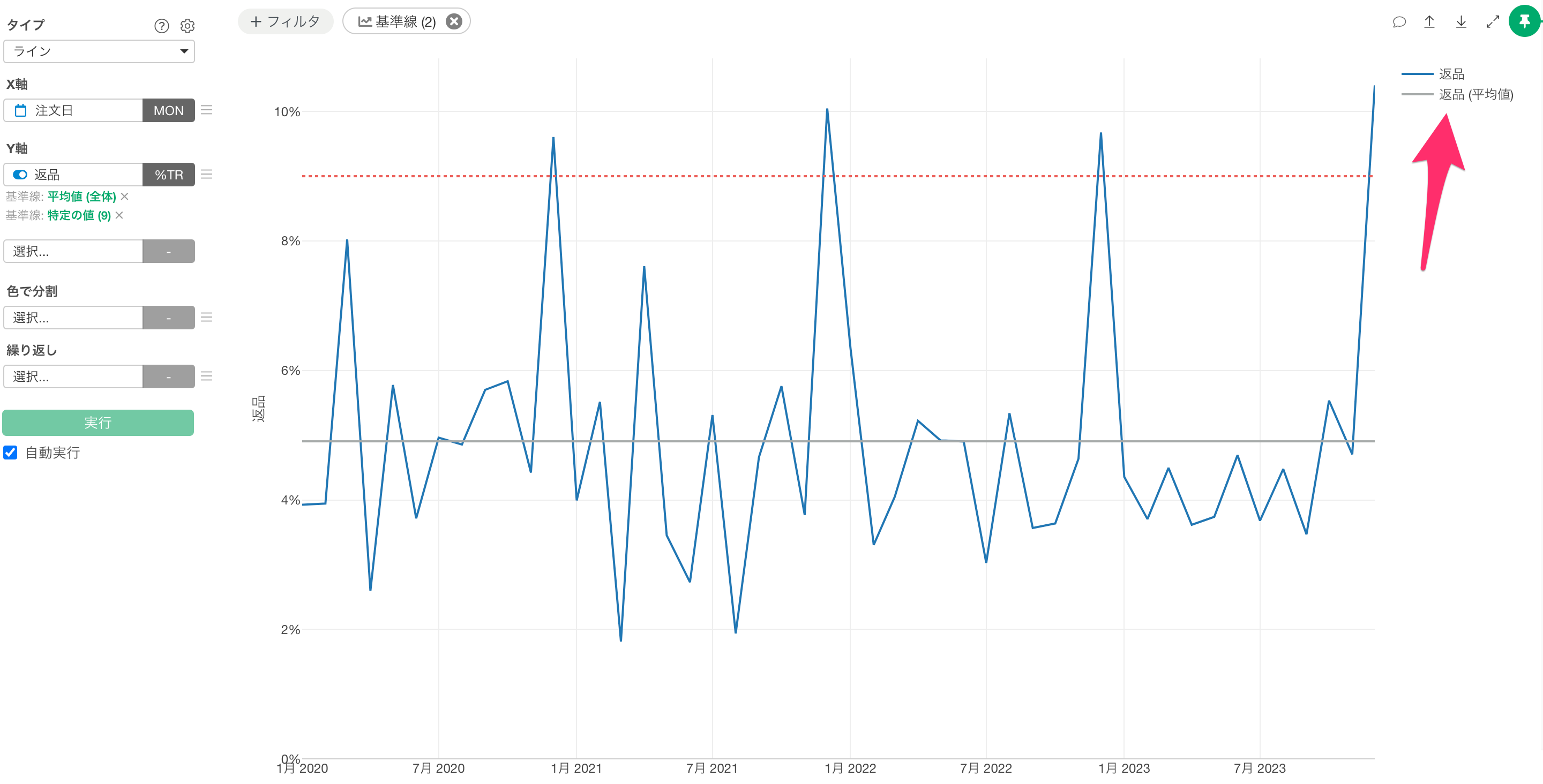Open the ライン chart type dropdown
Viewport: 1543px width, 784px height.
point(99,51)
